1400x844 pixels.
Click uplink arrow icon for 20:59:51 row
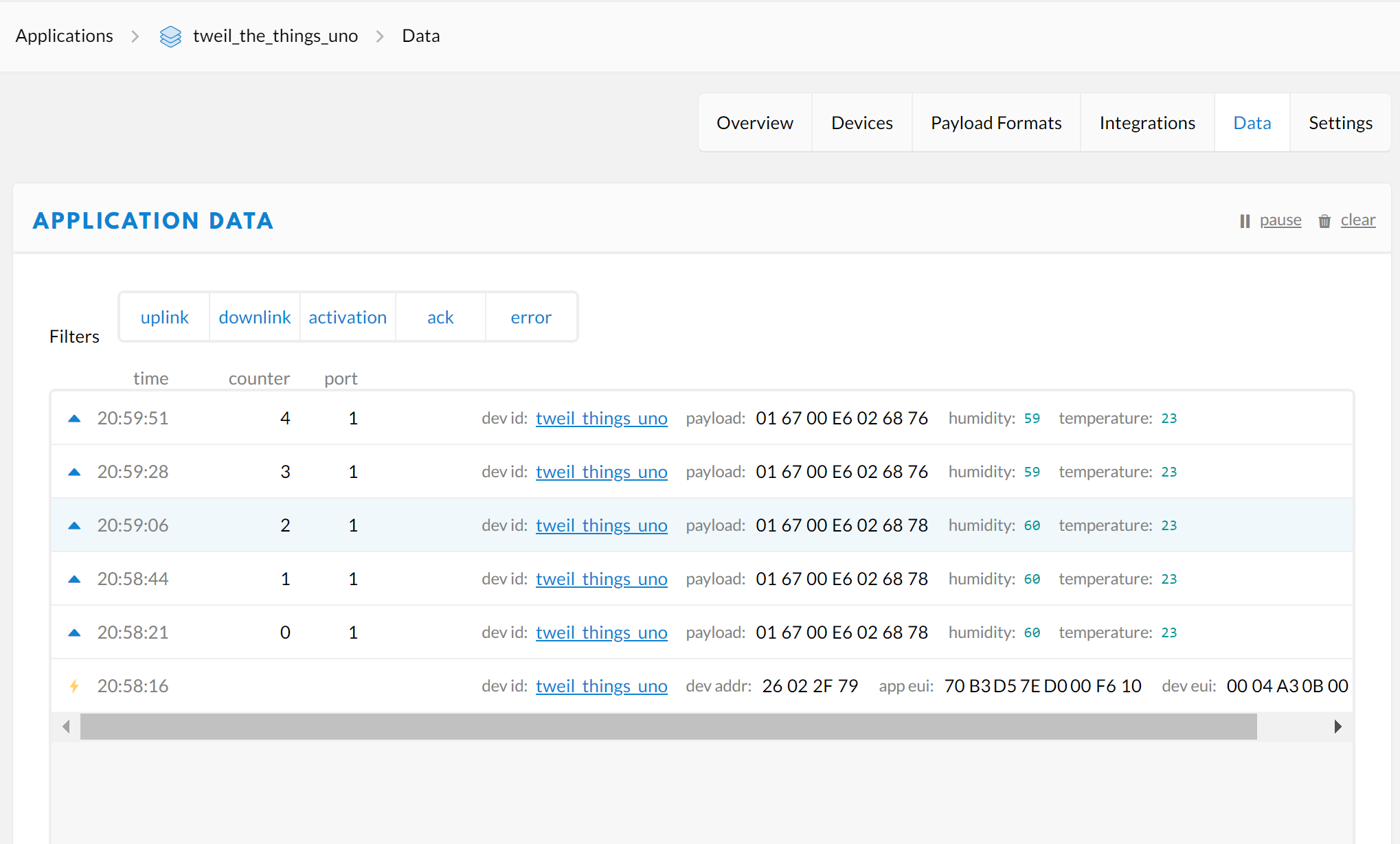tap(75, 418)
